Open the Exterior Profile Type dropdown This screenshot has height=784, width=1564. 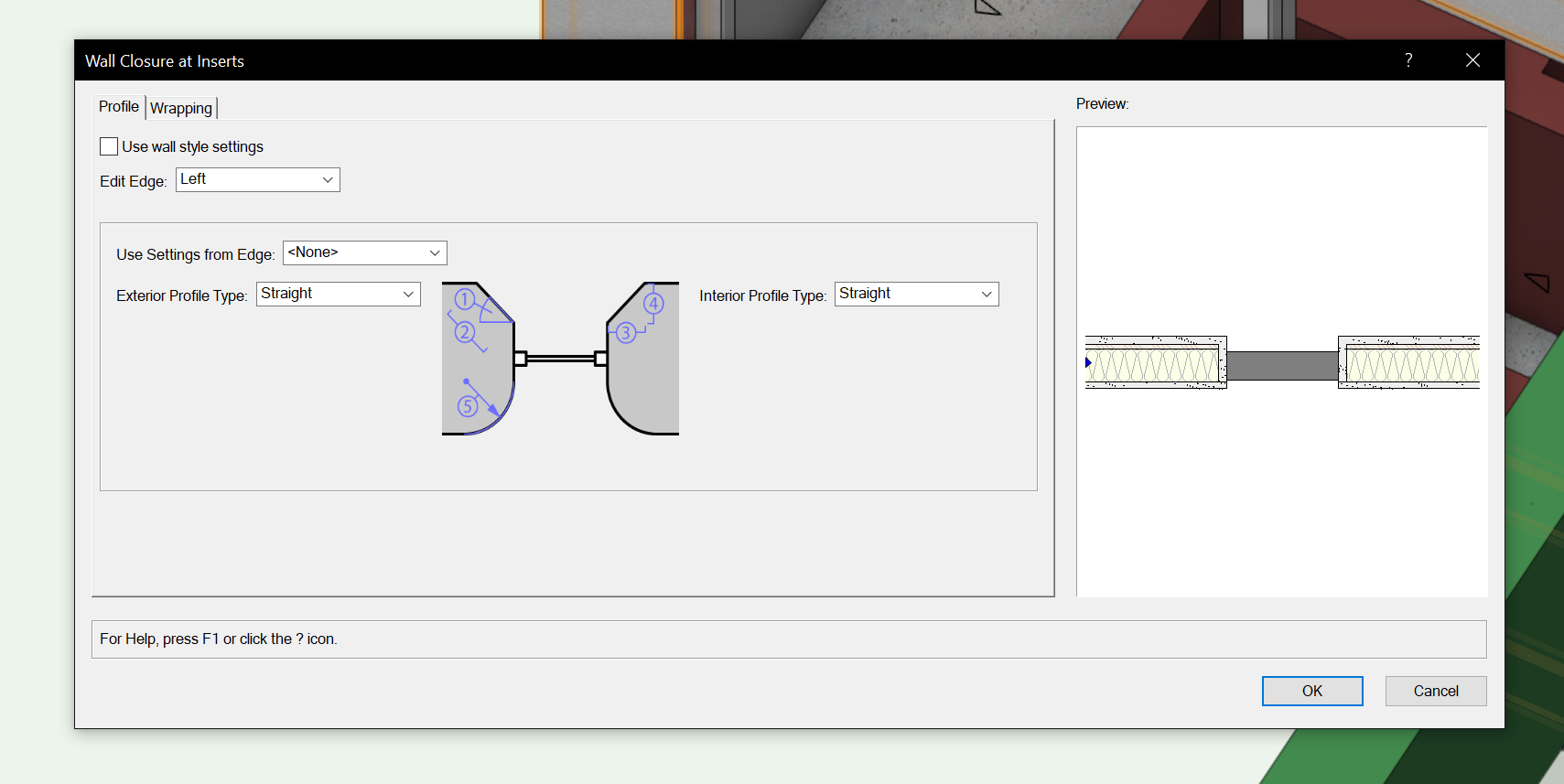click(x=338, y=295)
